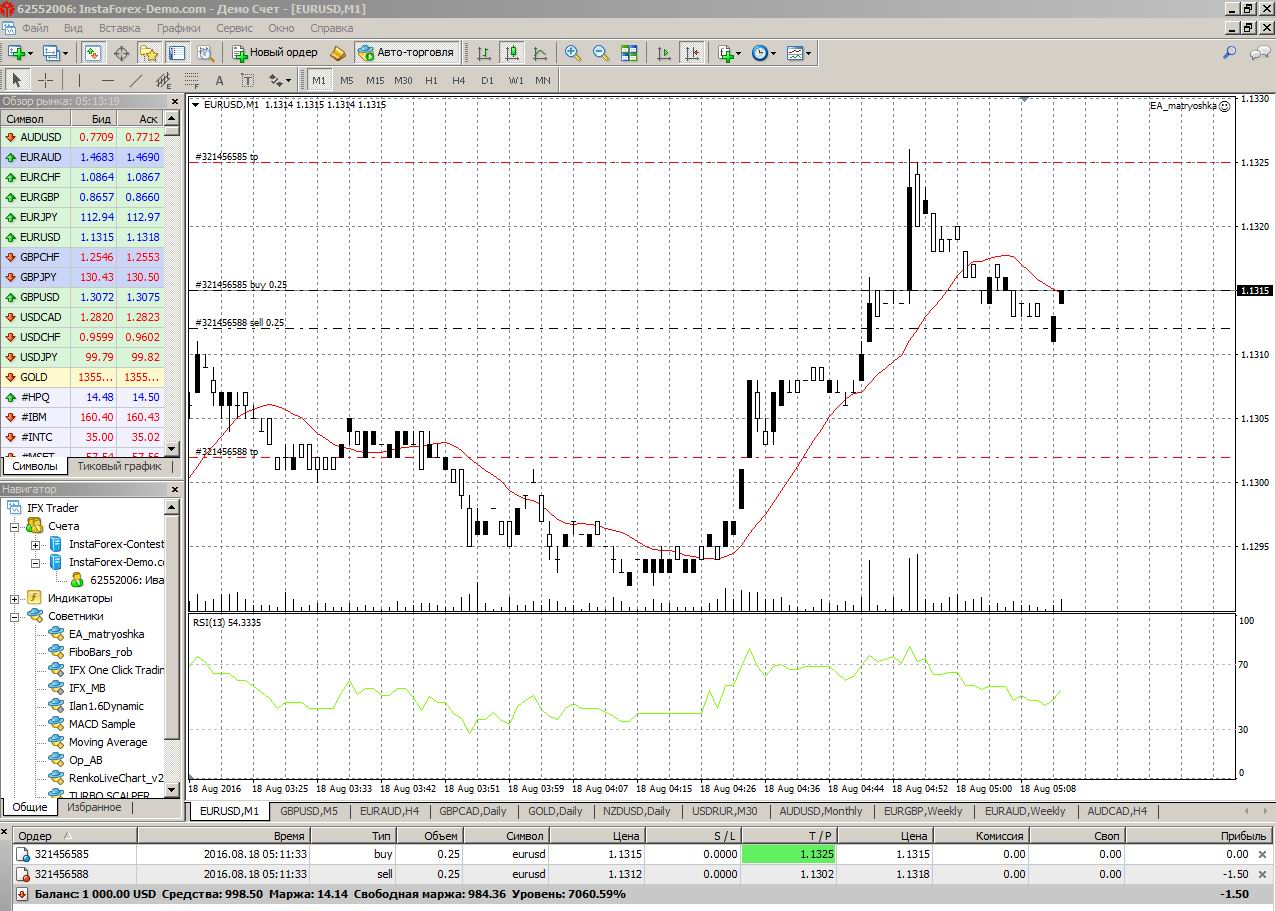Close order 321456585 with its X button

[1262, 855]
